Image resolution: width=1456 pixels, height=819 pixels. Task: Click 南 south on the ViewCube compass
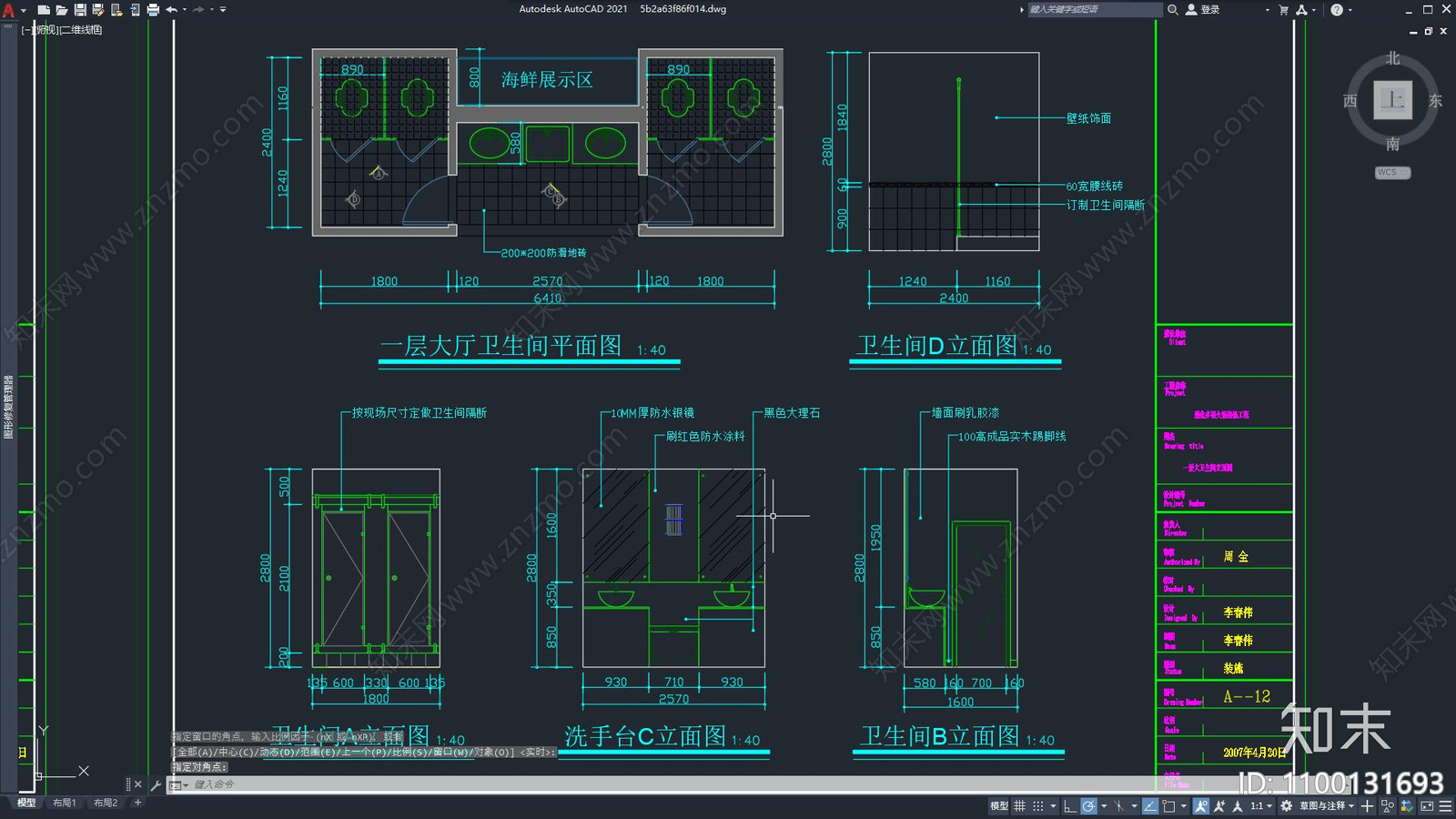[1392, 144]
